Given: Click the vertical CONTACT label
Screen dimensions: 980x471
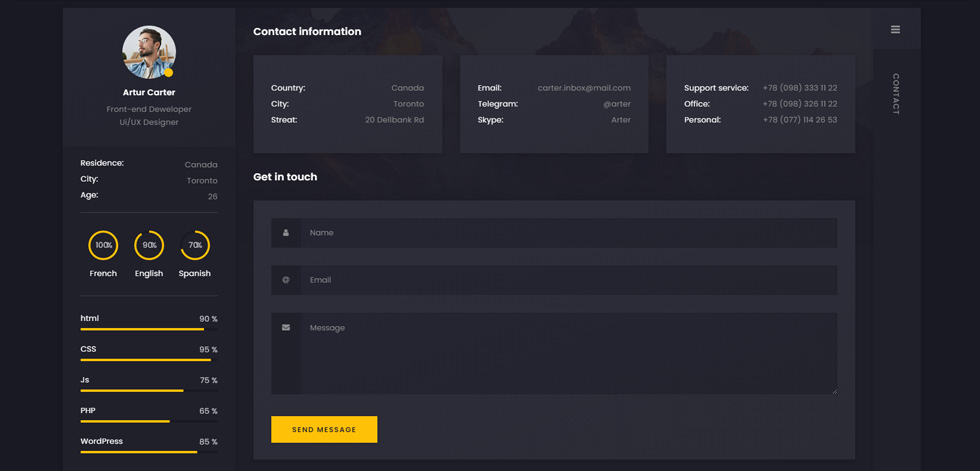Looking at the screenshot, I should (896, 94).
